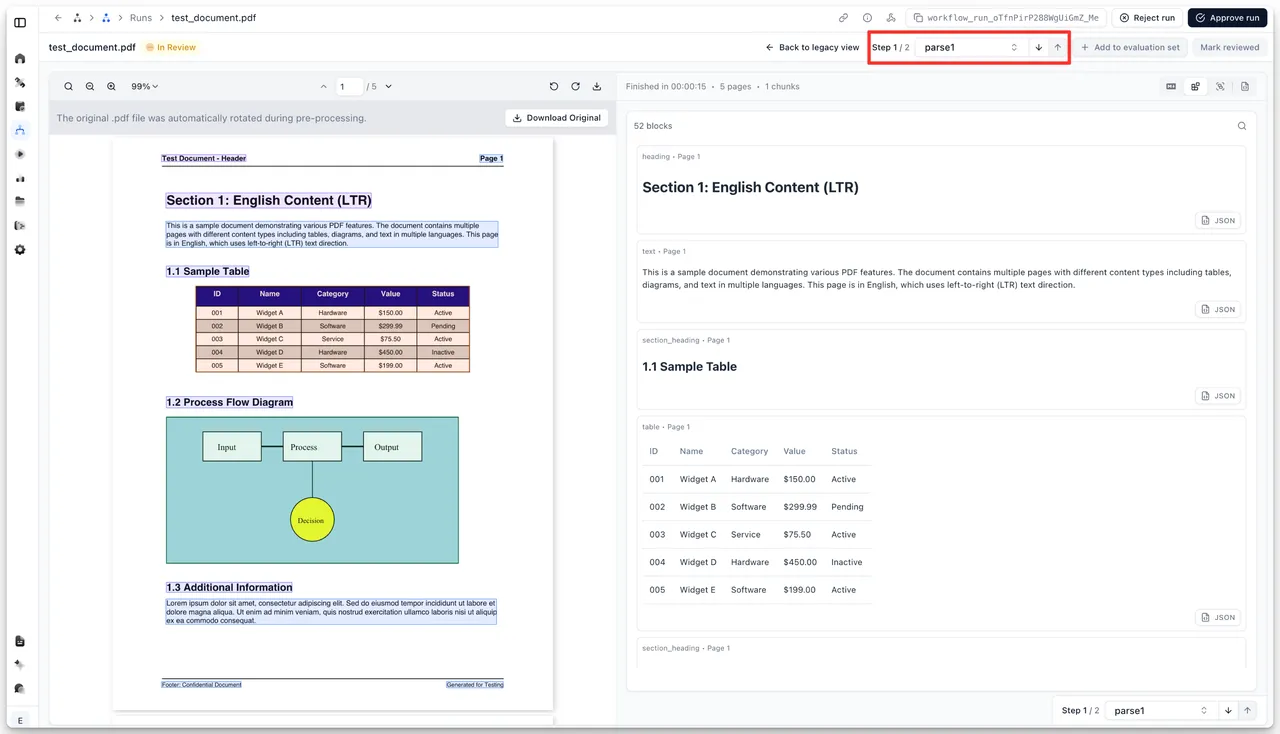The width and height of the screenshot is (1280, 734).
Task: Select the highlighted workflows icon in sidebar
Action: pos(20,130)
